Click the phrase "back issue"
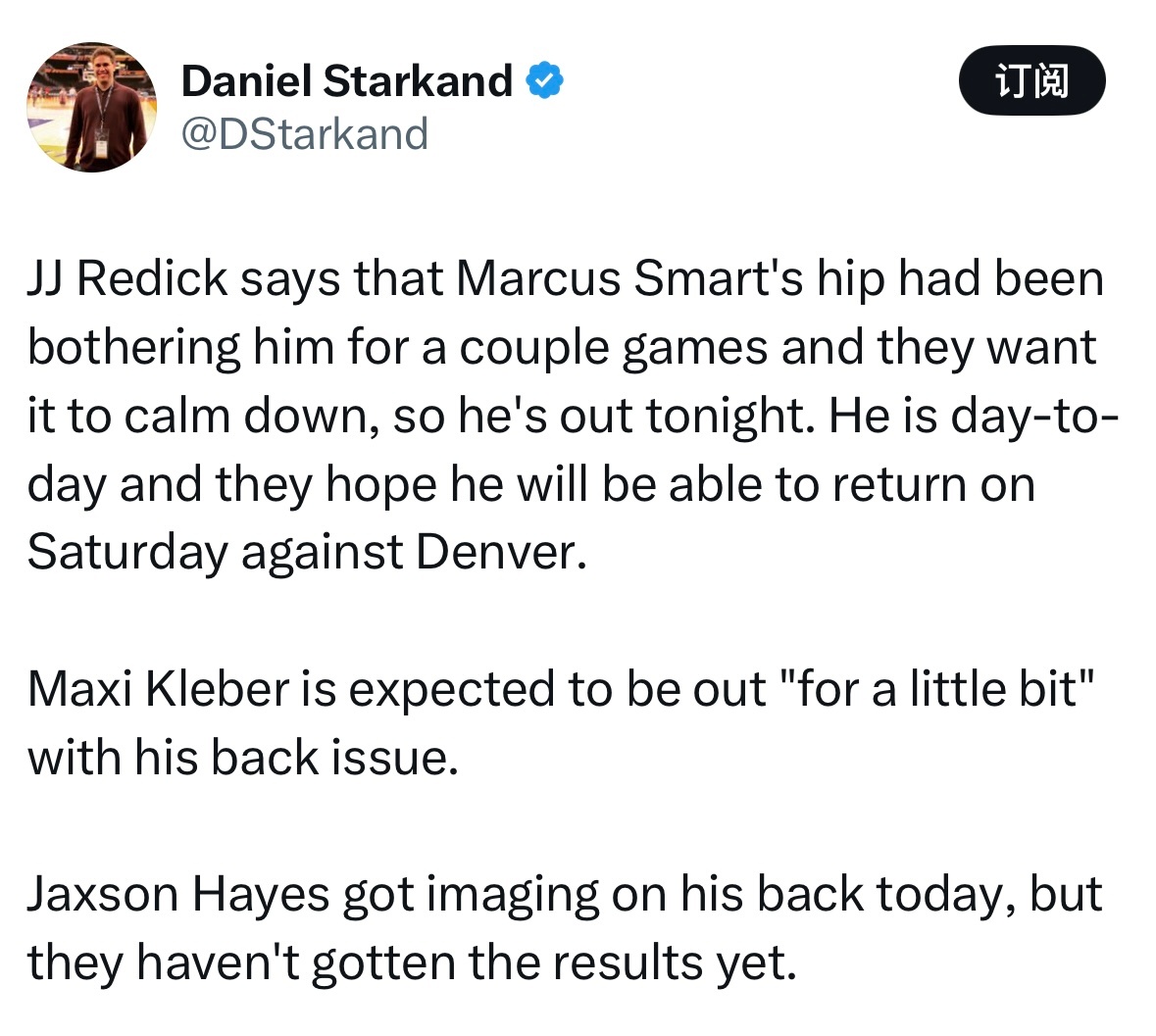1156x1036 pixels. (x=329, y=758)
